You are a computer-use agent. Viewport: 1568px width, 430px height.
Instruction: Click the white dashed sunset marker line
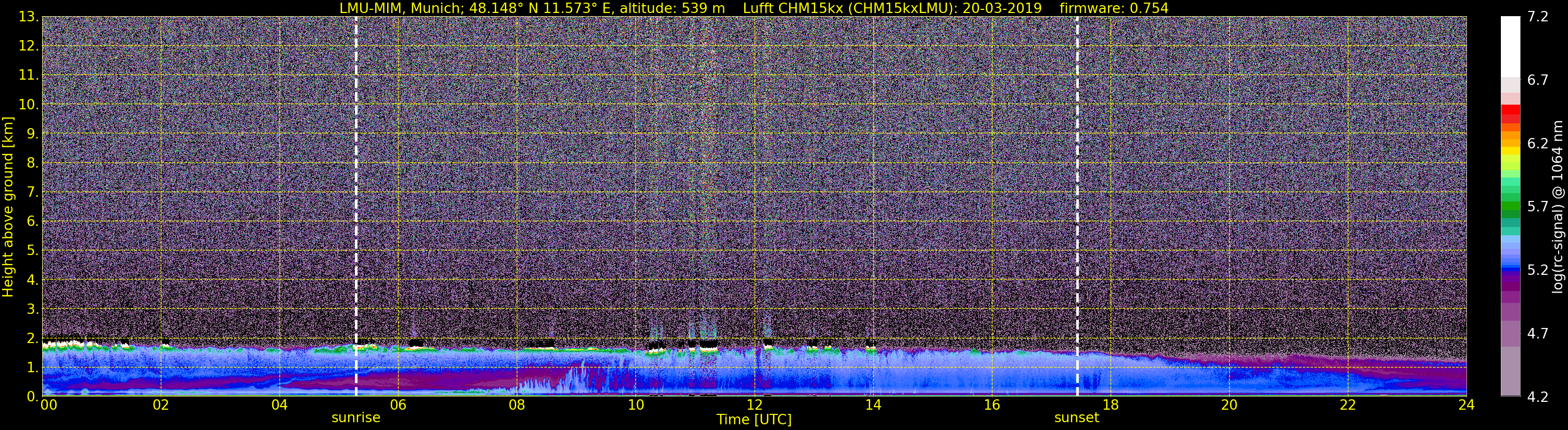(x=1077, y=206)
